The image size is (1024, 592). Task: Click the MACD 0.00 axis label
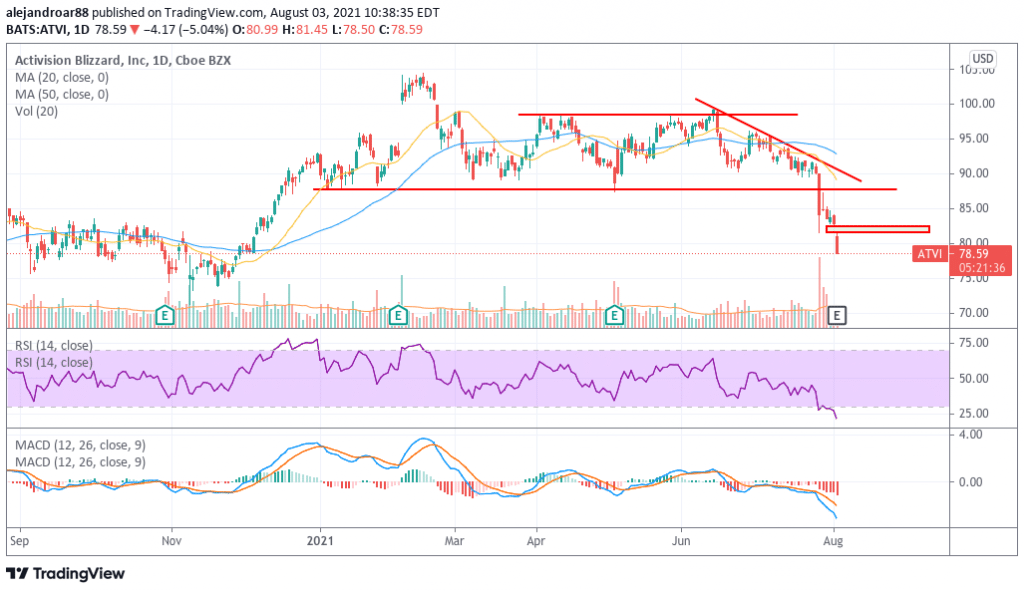(970, 482)
